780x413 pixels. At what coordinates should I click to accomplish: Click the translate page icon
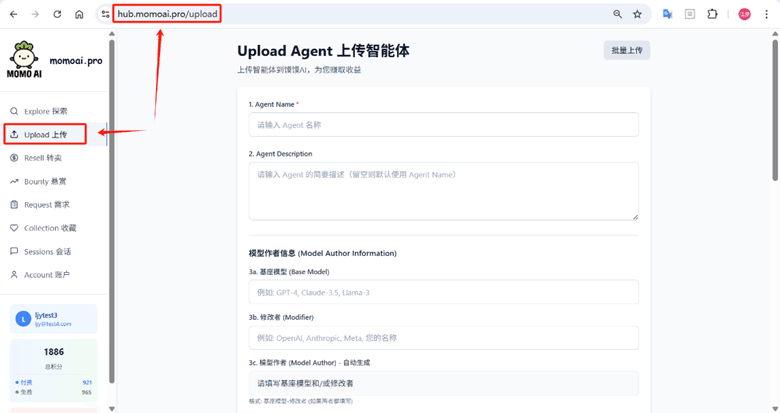[667, 15]
